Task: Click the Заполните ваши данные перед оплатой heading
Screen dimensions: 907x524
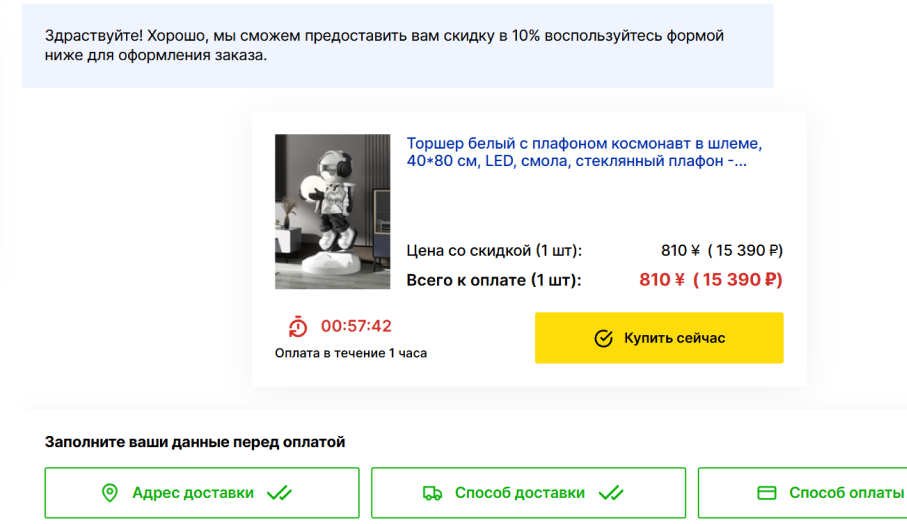Action: pyautogui.click(x=195, y=442)
